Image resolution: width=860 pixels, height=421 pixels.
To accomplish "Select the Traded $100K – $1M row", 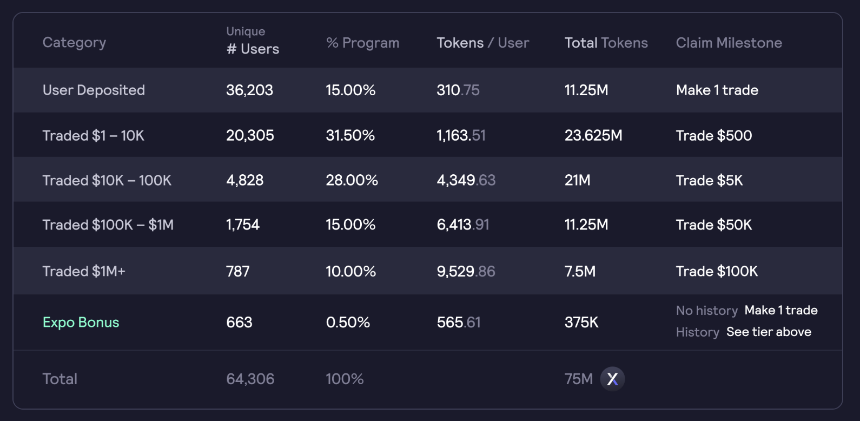I will pos(427,225).
